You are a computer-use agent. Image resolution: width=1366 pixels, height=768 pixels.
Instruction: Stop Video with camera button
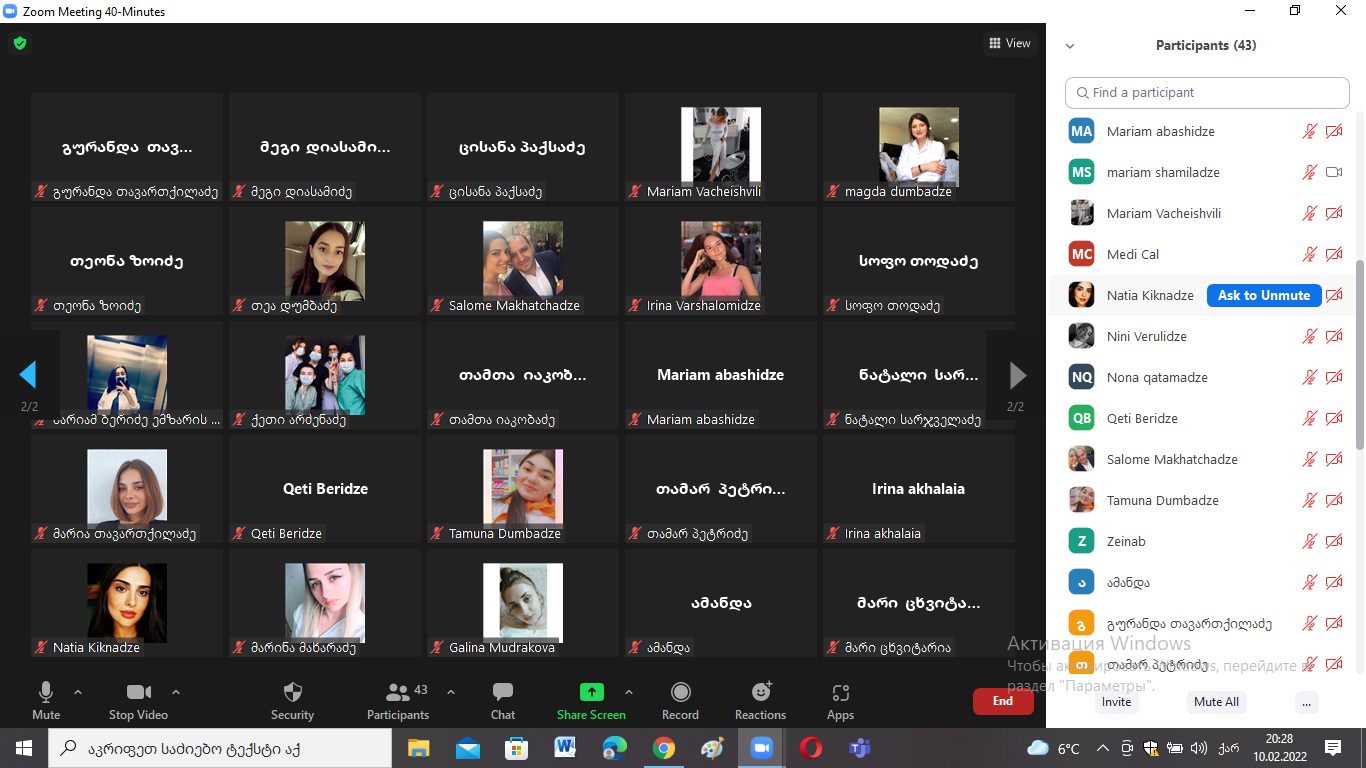pyautogui.click(x=138, y=700)
